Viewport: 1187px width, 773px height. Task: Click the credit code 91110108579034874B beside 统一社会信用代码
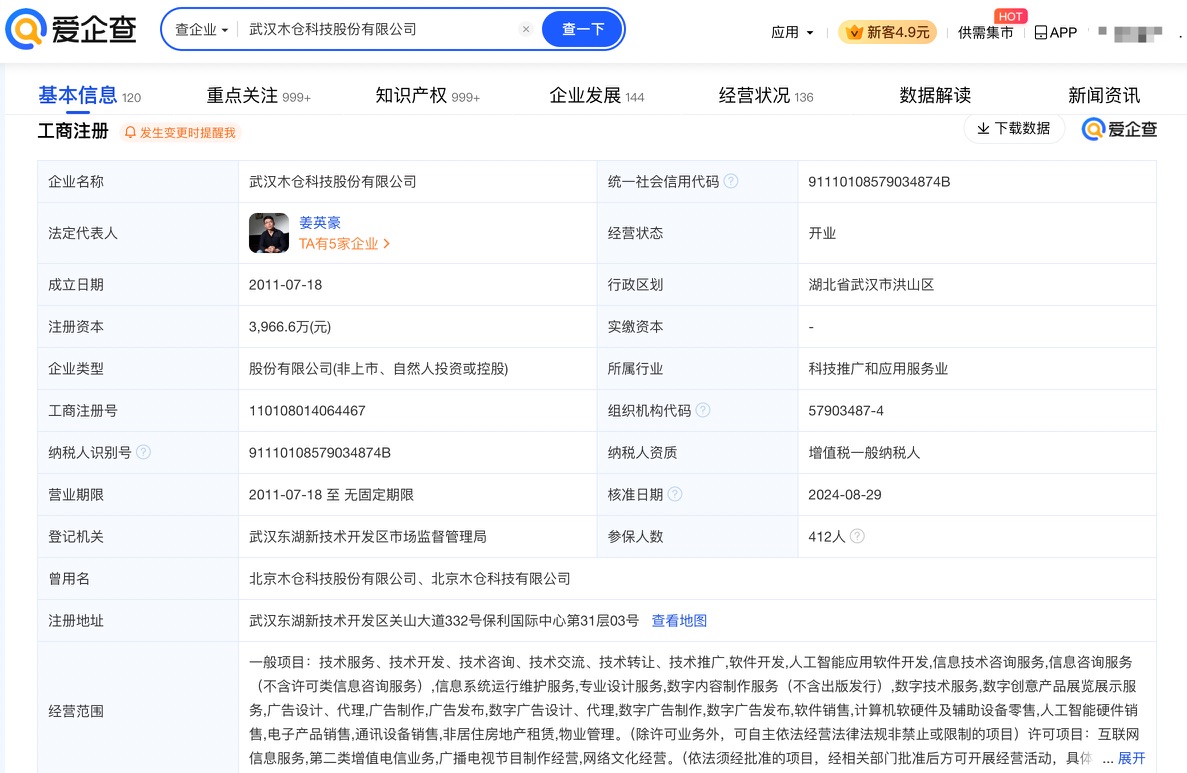point(879,182)
